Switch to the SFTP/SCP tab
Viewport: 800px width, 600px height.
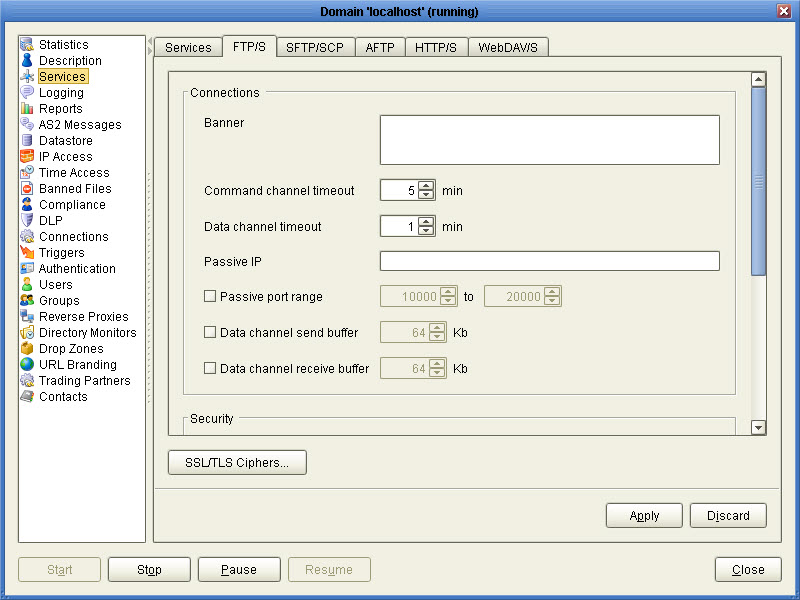tap(315, 46)
